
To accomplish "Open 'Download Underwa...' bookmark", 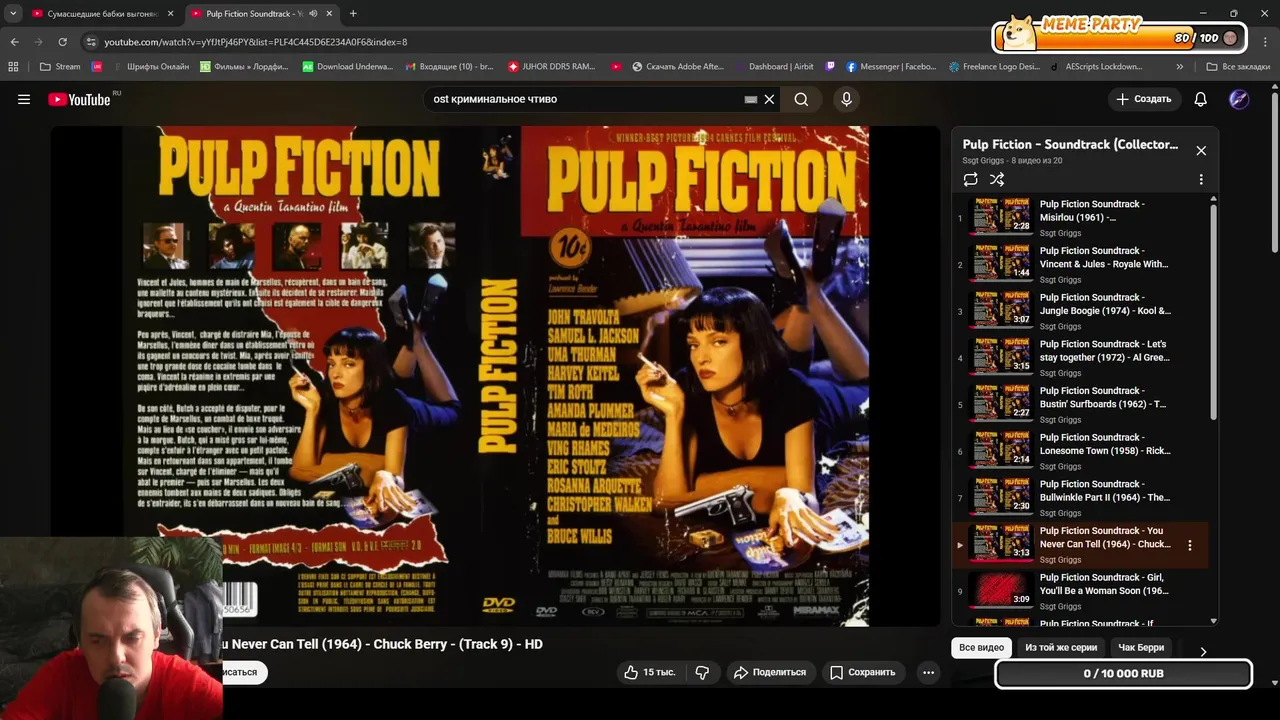I will [348, 67].
